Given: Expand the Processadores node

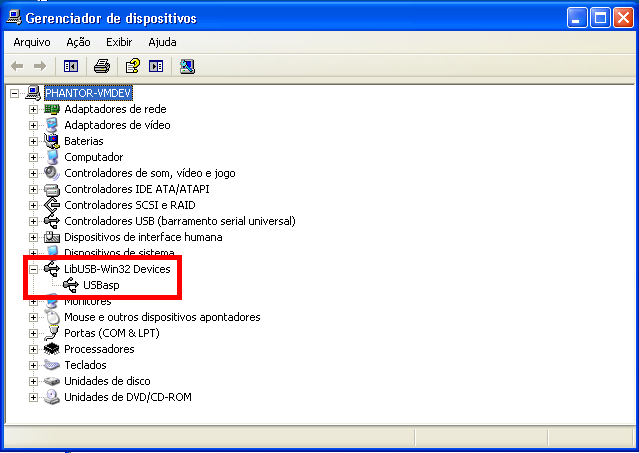Looking at the screenshot, I should (x=33, y=349).
